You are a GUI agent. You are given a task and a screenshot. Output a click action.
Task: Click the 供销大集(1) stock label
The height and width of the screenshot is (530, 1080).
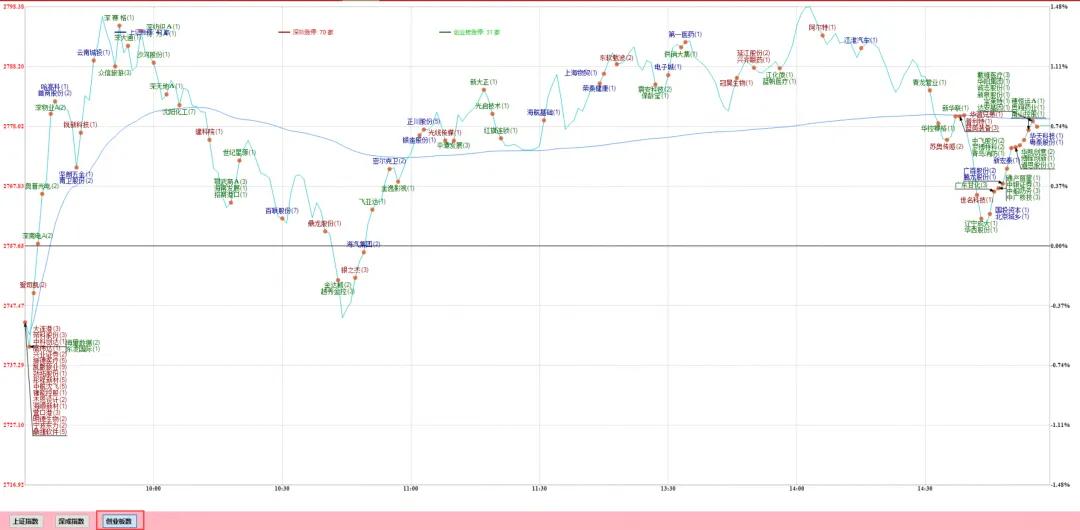(x=681, y=53)
